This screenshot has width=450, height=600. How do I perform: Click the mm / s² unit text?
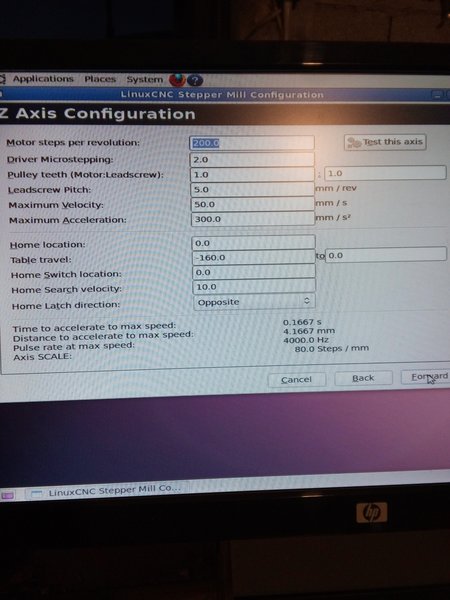tap(333, 218)
